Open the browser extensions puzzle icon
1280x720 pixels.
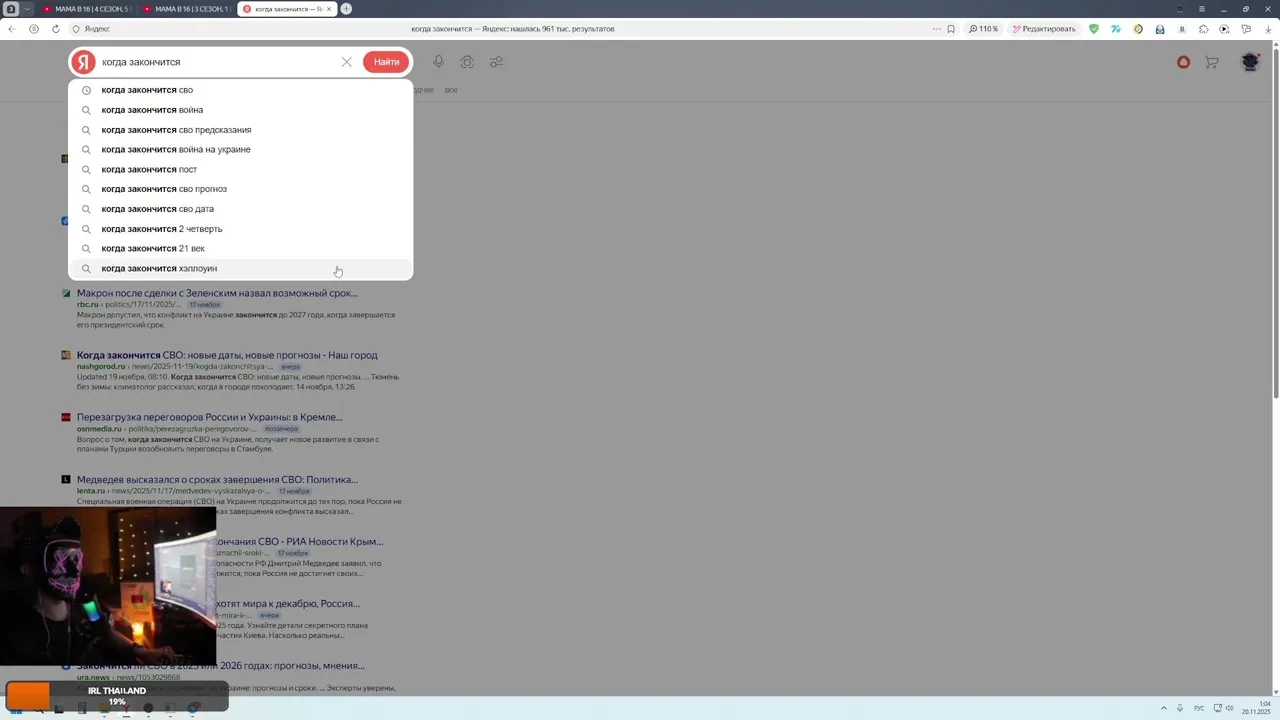(x=1204, y=29)
